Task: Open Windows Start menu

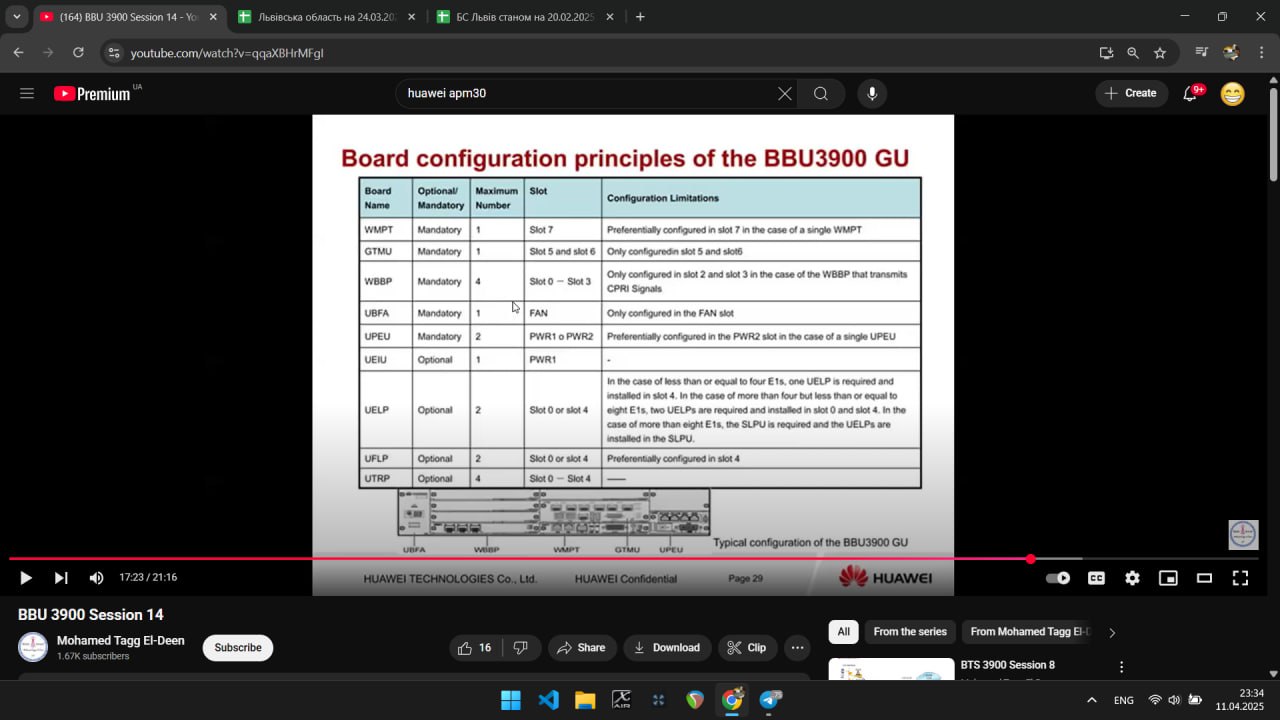Action: [x=510, y=700]
